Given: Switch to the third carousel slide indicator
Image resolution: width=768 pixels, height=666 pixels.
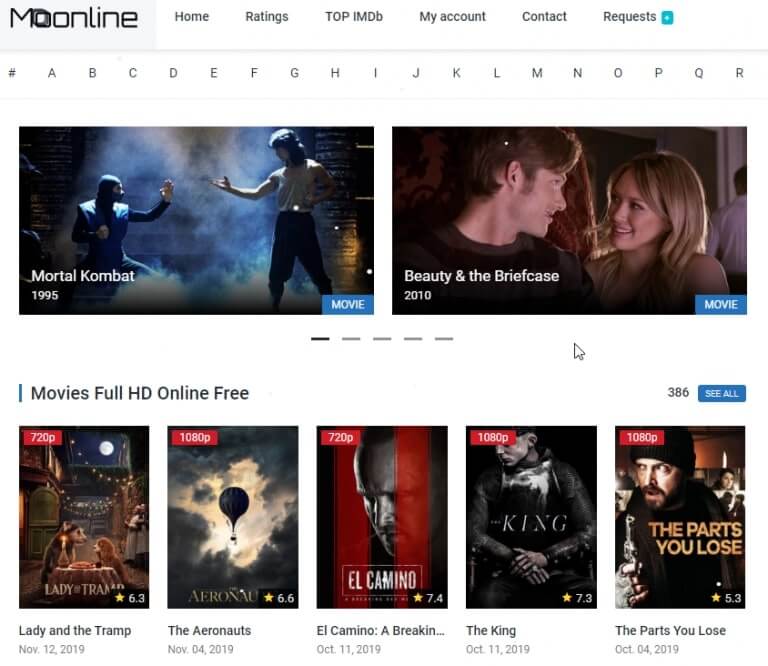Looking at the screenshot, I should [382, 339].
